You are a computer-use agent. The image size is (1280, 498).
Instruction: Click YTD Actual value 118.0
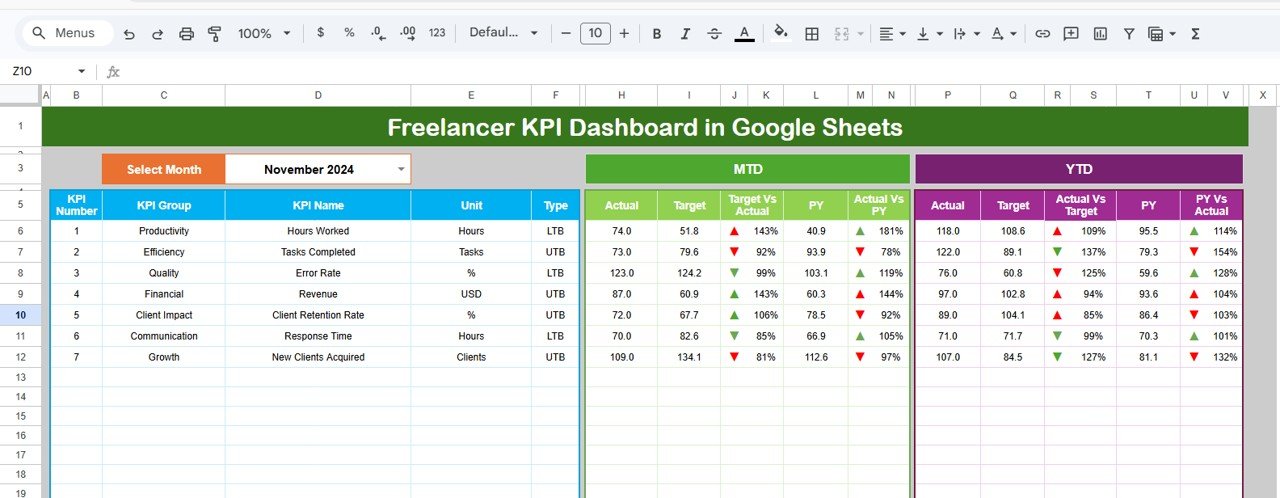947,231
